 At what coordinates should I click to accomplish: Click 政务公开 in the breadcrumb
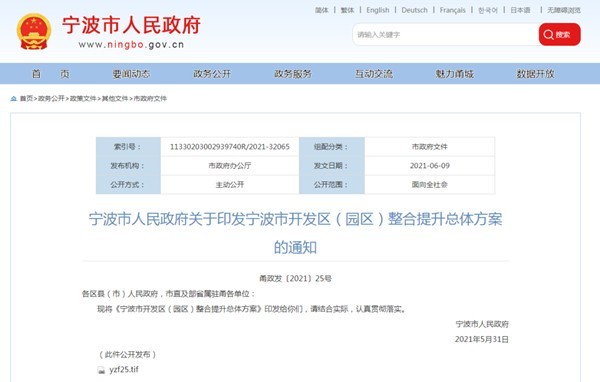pos(51,99)
